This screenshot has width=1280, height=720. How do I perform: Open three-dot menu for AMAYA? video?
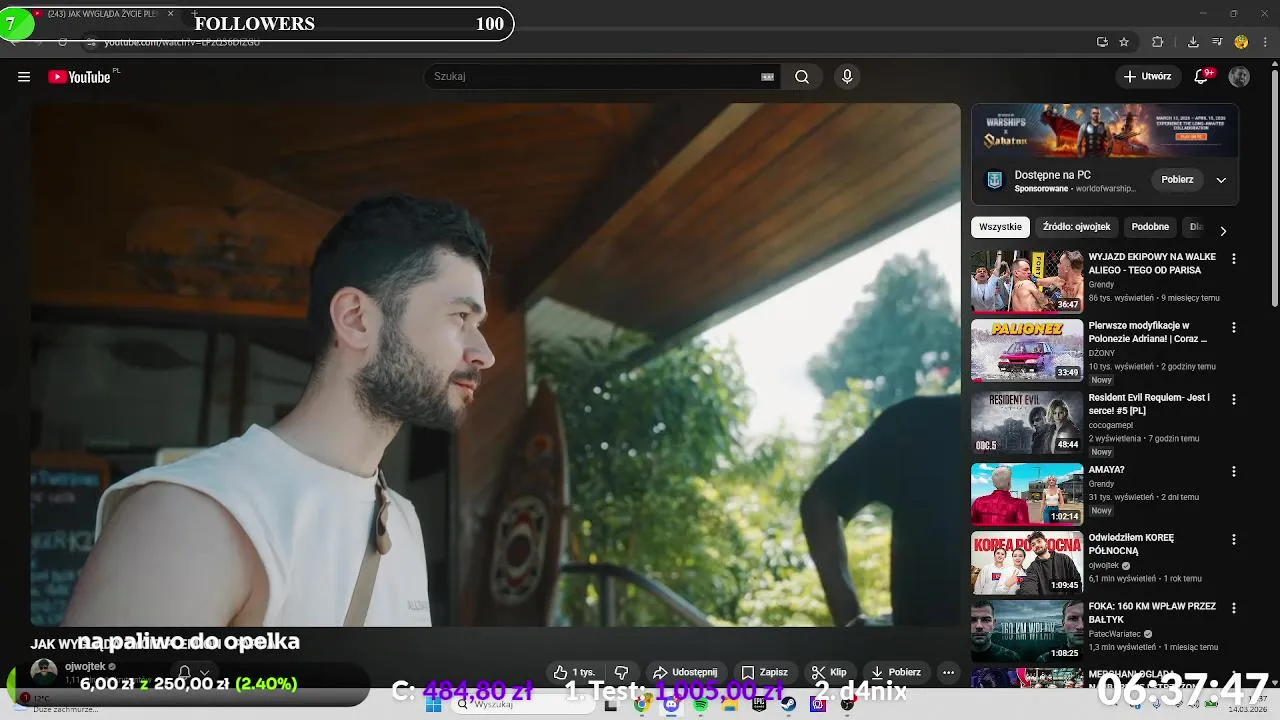(1233, 471)
